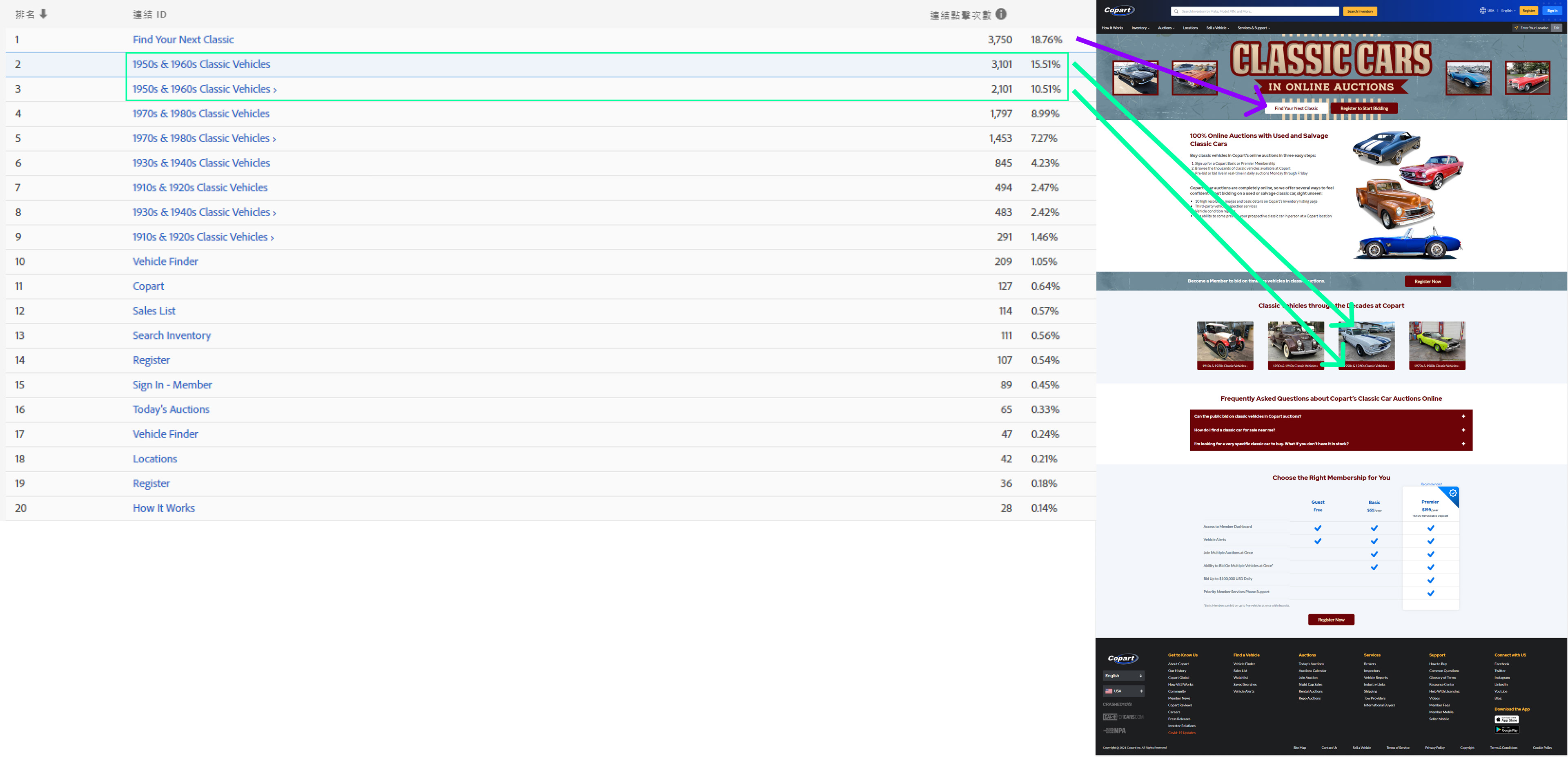Open the English language dropdown in the header
This screenshot has width=1568, height=757.
click(1508, 10)
